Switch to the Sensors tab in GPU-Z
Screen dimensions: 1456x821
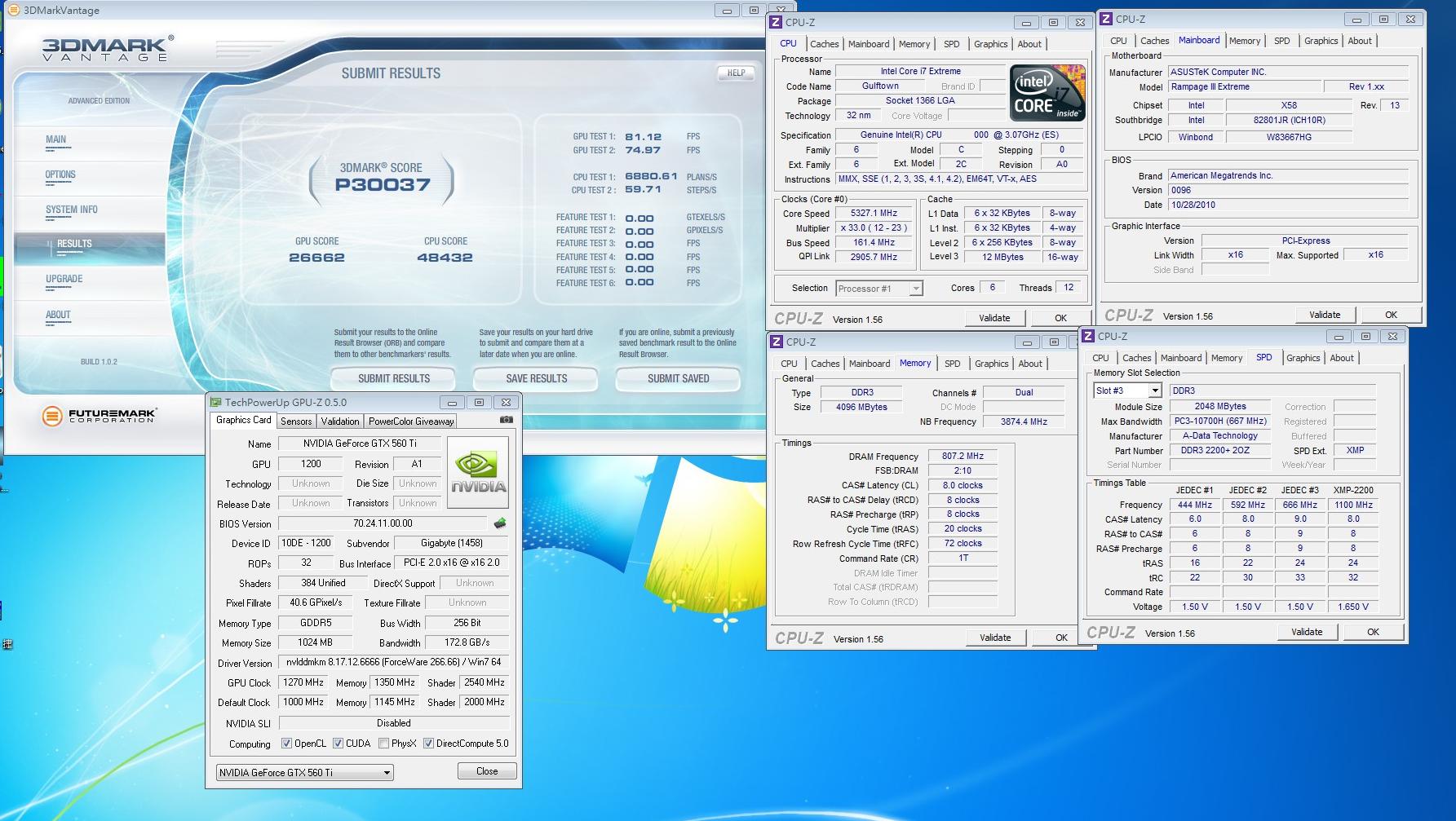click(x=296, y=422)
